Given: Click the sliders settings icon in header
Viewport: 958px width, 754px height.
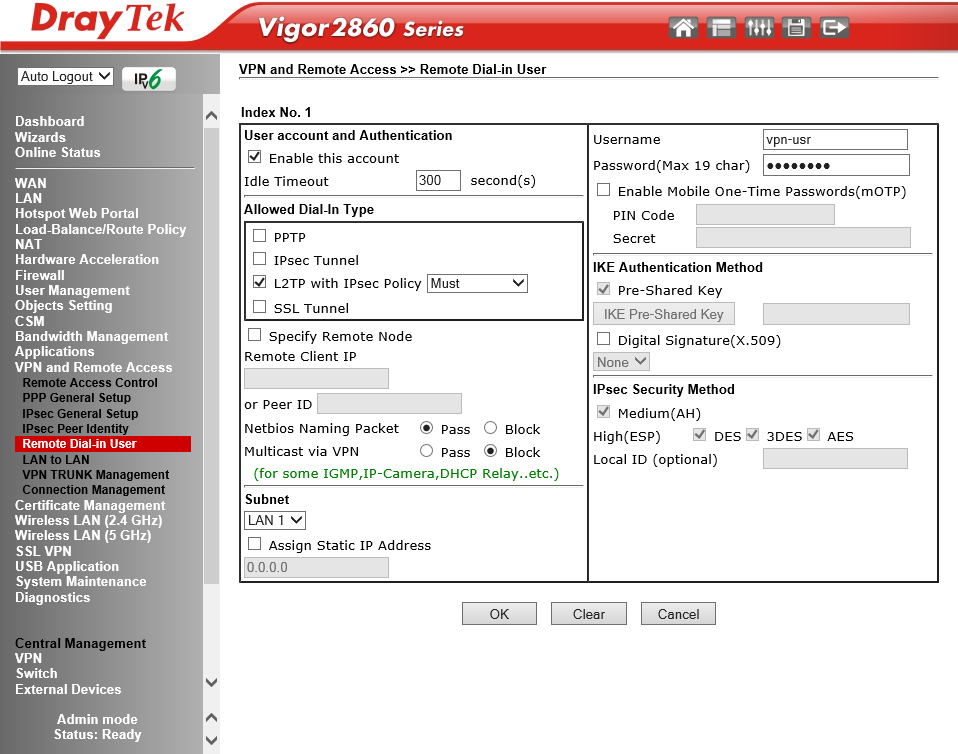Looking at the screenshot, I should pos(759,28).
